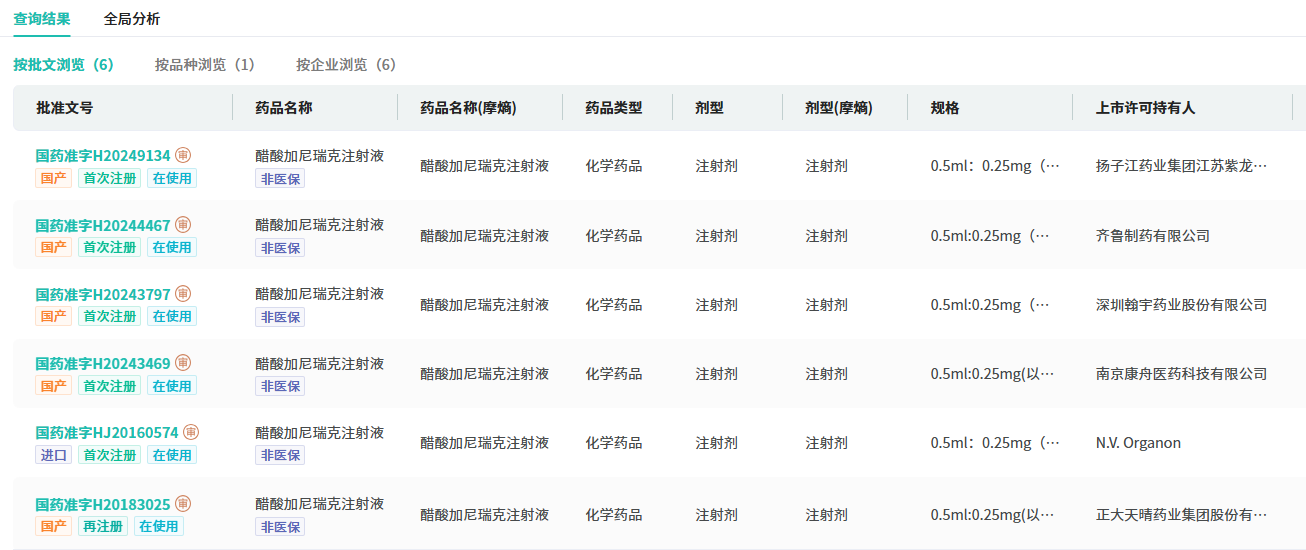The height and width of the screenshot is (550, 1306).
Task: Select the 查询结果 tab
Action: coord(42,19)
